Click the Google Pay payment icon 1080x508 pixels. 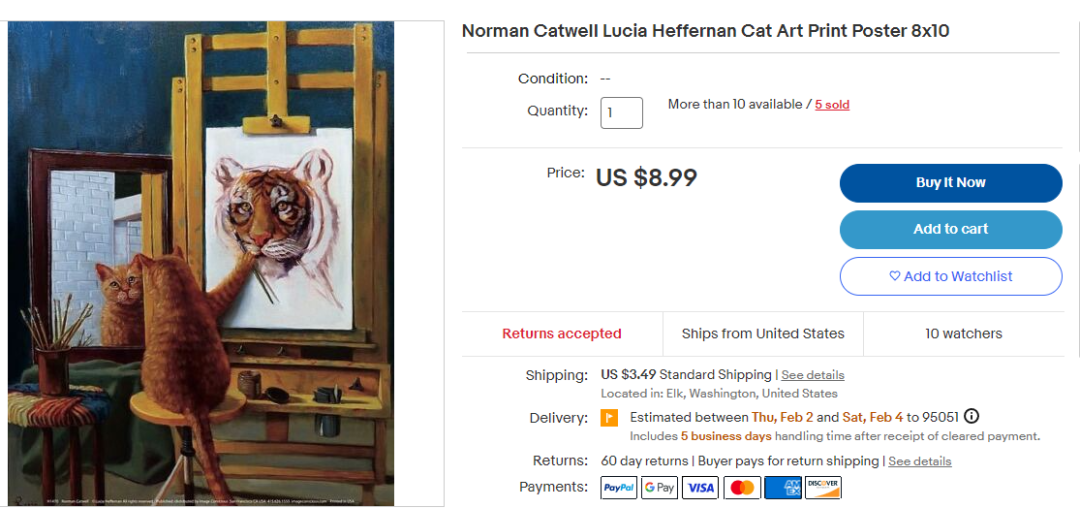pos(660,487)
